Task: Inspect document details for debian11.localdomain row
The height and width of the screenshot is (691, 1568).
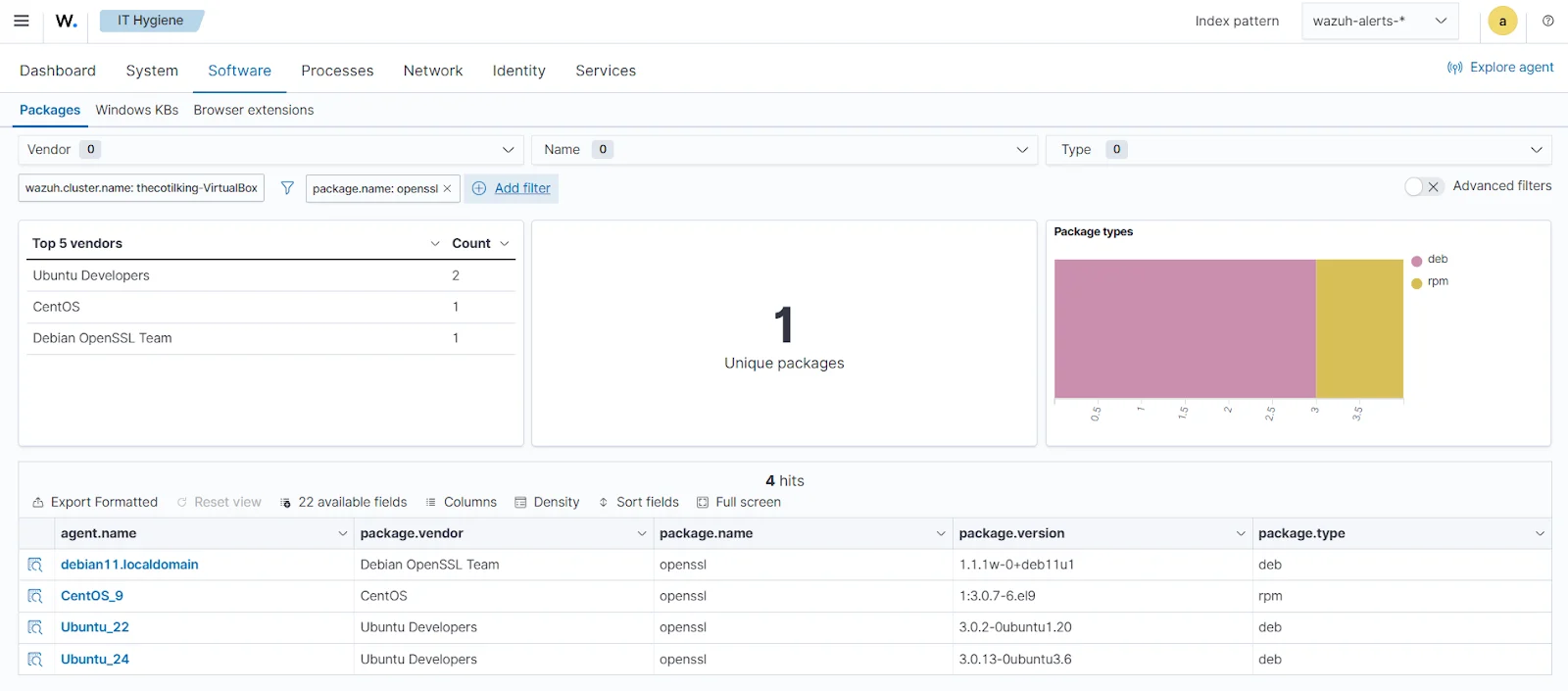Action: coord(35,565)
